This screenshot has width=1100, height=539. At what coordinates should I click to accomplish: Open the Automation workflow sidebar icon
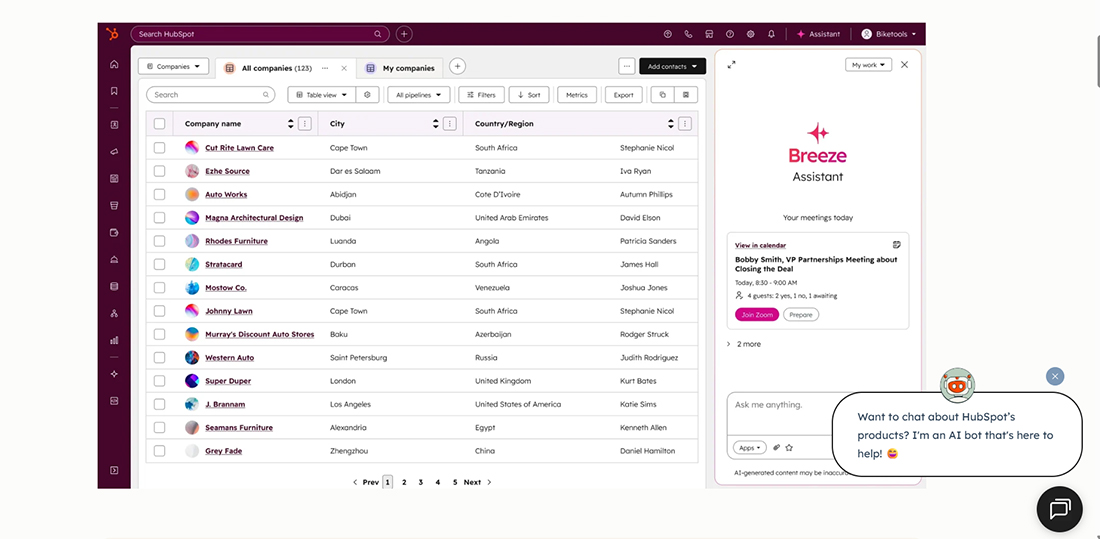[114, 314]
